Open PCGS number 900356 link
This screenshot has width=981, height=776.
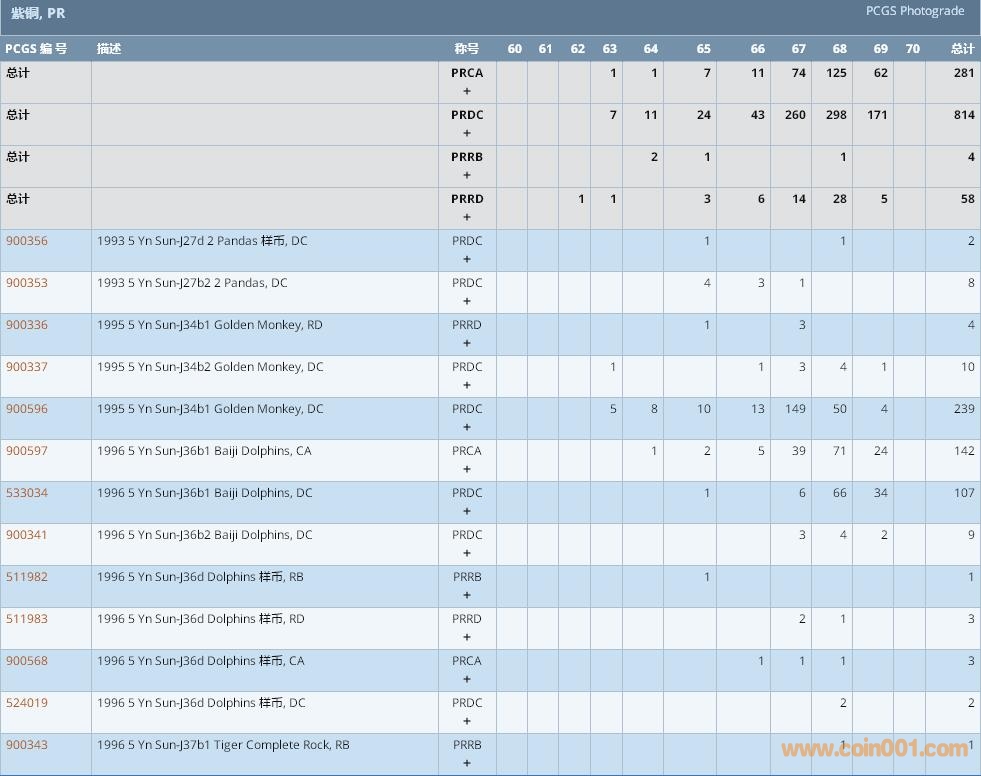[x=27, y=241]
